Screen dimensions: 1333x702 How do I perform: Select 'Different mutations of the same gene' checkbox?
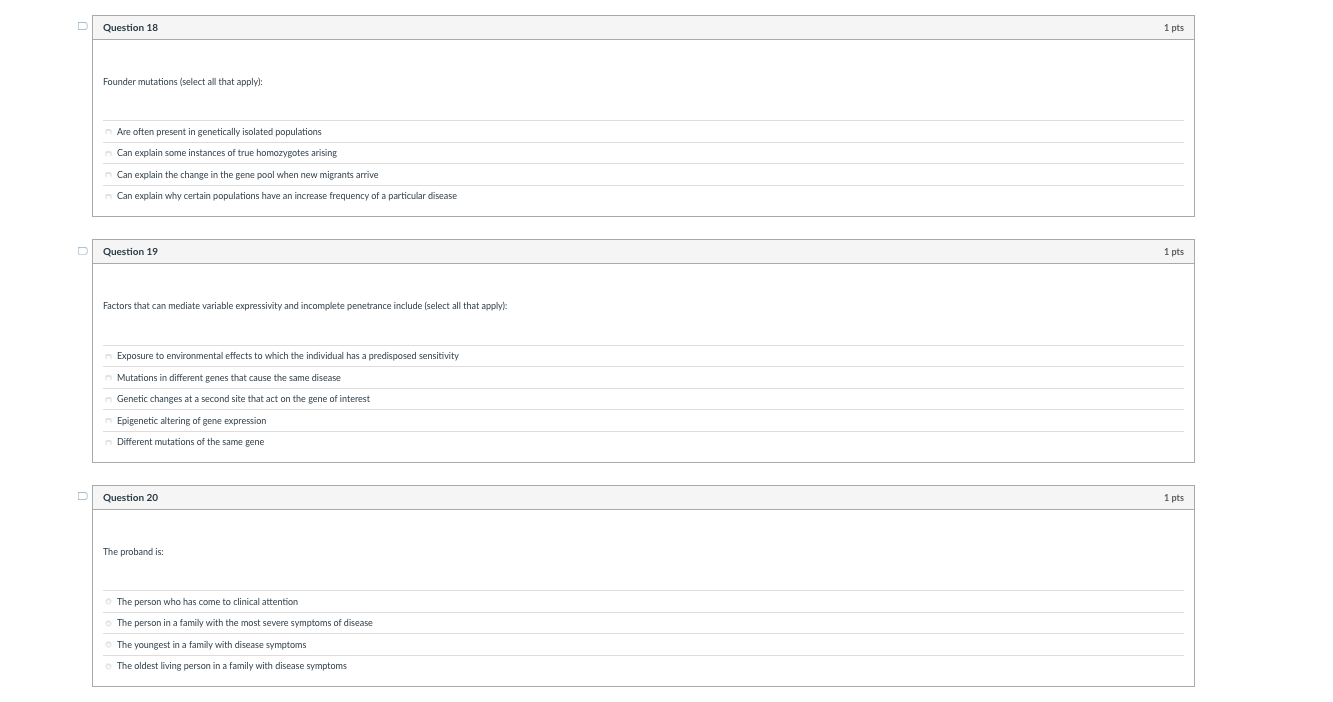[x=108, y=443]
